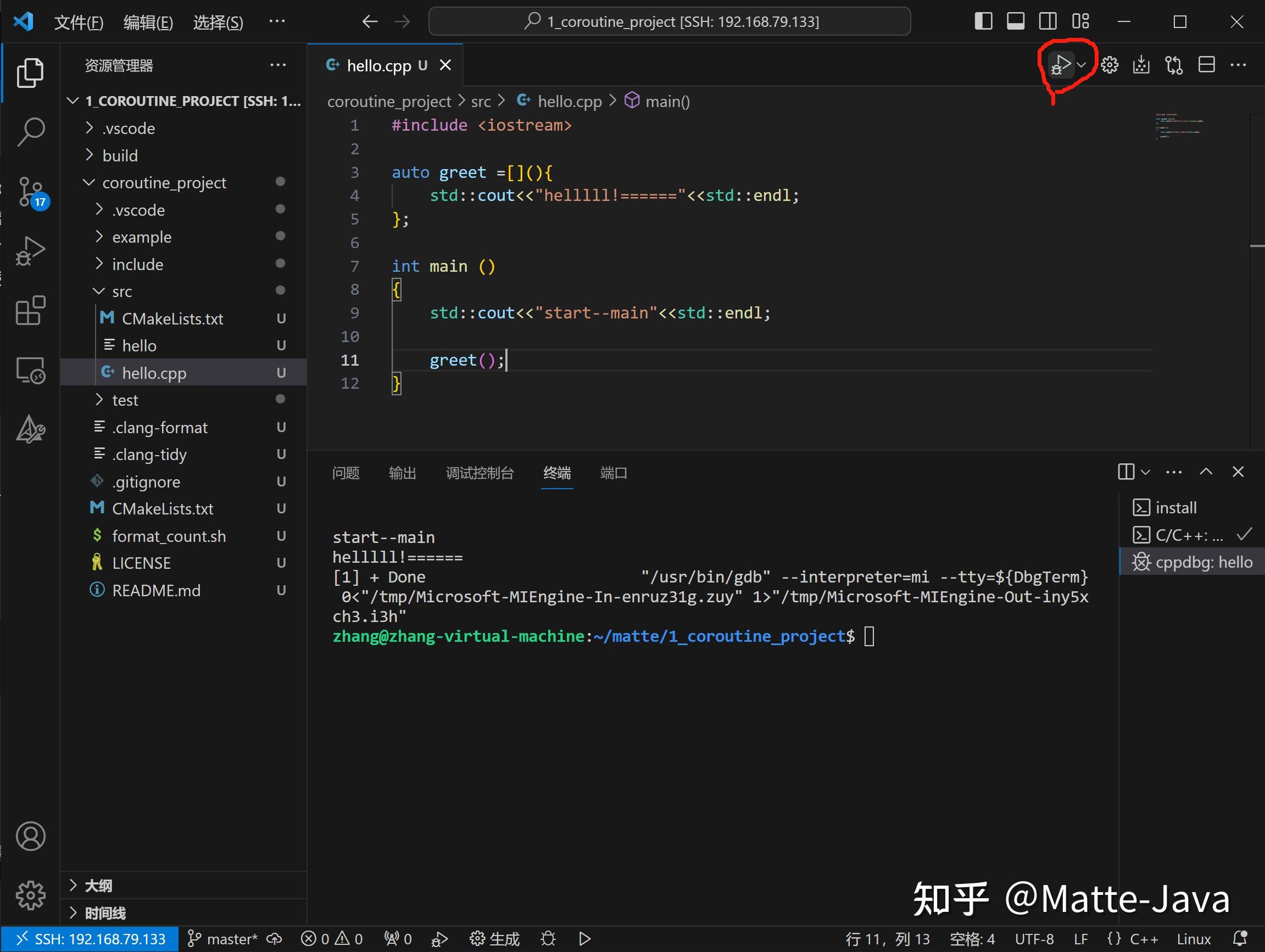Toggle the primary side bar visibility

coord(983,21)
